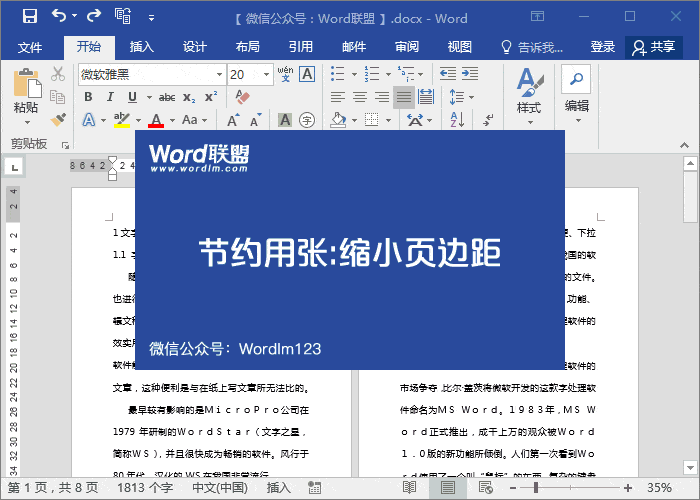Click the Sort A-Z icon
This screenshot has height=500, width=700.
point(457,120)
